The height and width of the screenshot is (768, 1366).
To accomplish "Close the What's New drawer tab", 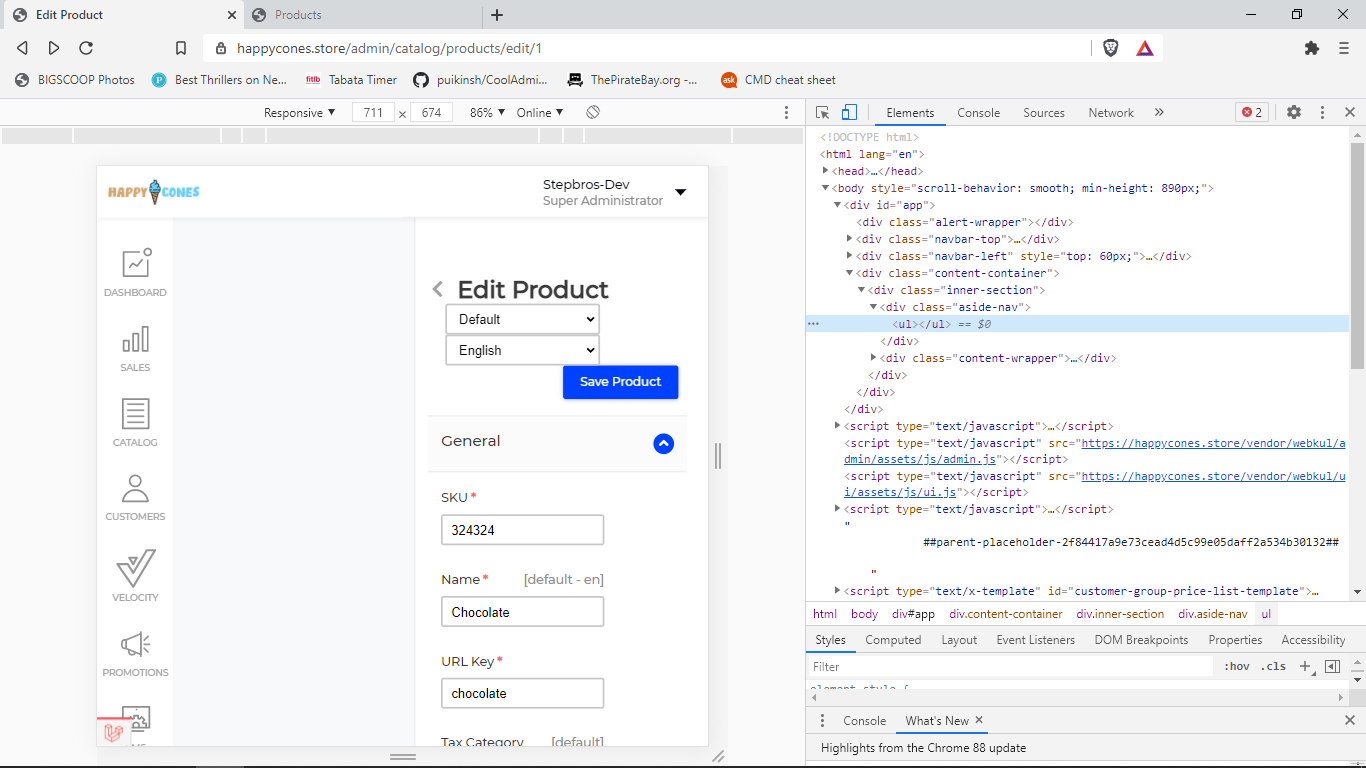I will (979, 720).
